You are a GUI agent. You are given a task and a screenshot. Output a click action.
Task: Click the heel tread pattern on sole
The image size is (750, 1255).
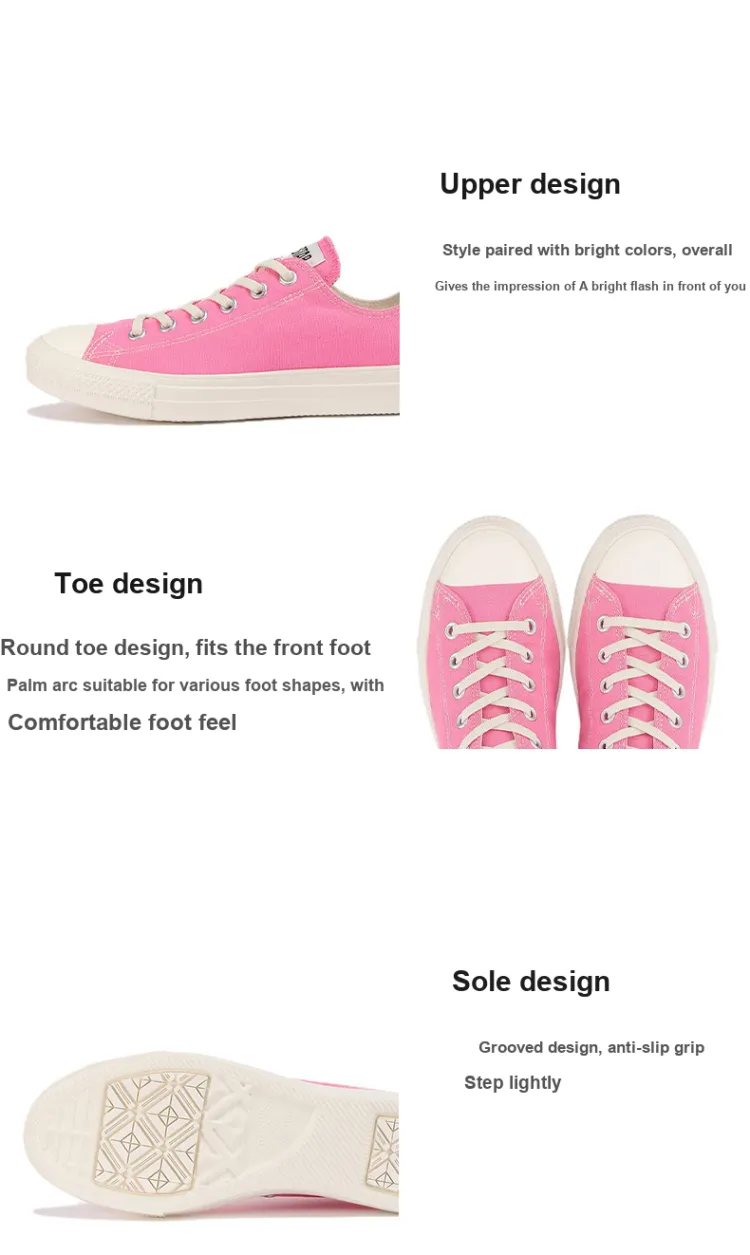click(x=386, y=1150)
